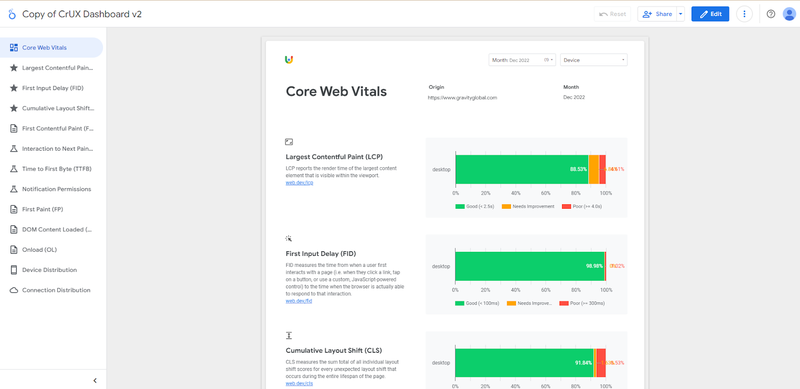The width and height of the screenshot is (800, 389).
Task: Click the Looker Studio logo icon
Action: pos(12,14)
